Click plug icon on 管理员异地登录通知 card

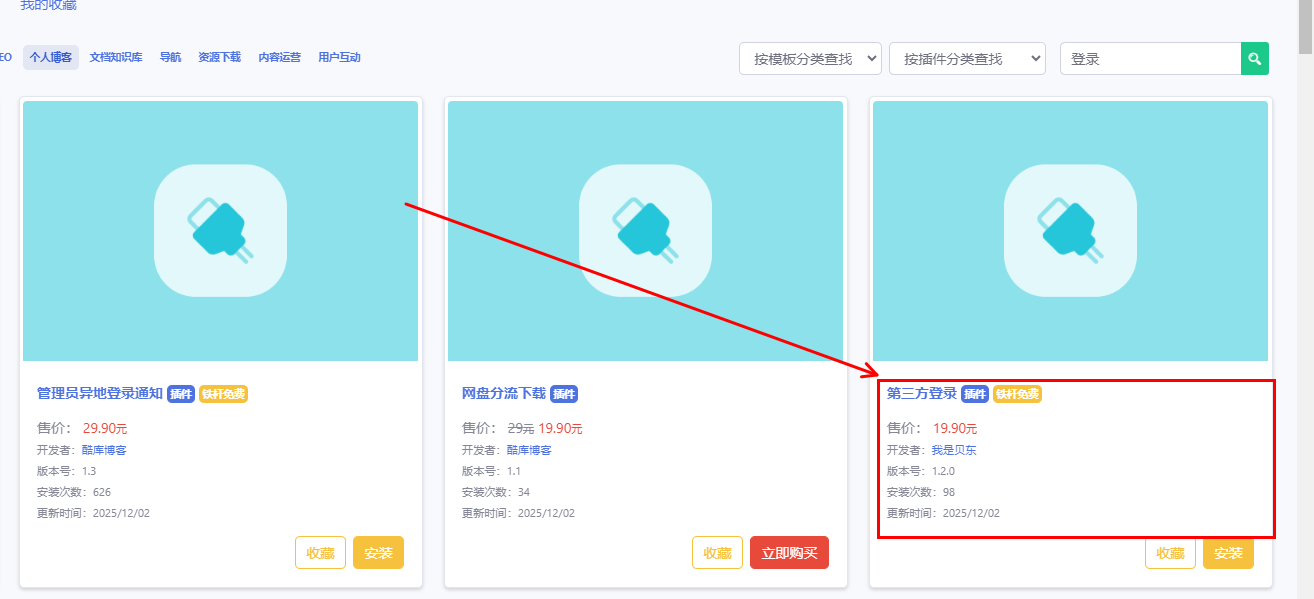coord(220,230)
